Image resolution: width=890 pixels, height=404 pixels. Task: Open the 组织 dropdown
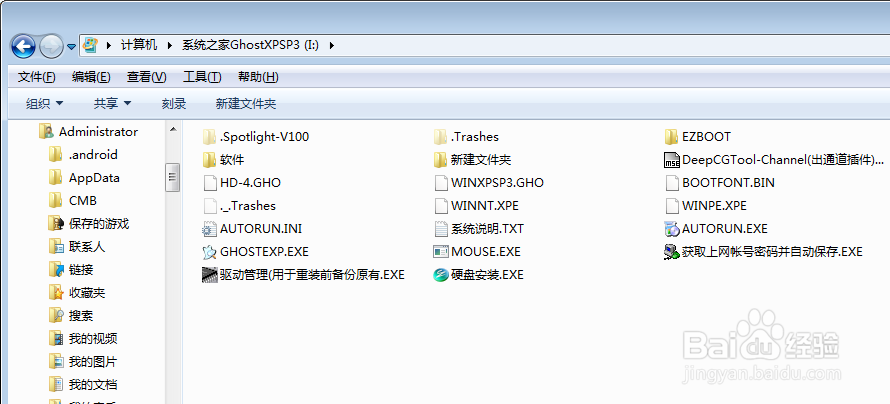click(45, 103)
